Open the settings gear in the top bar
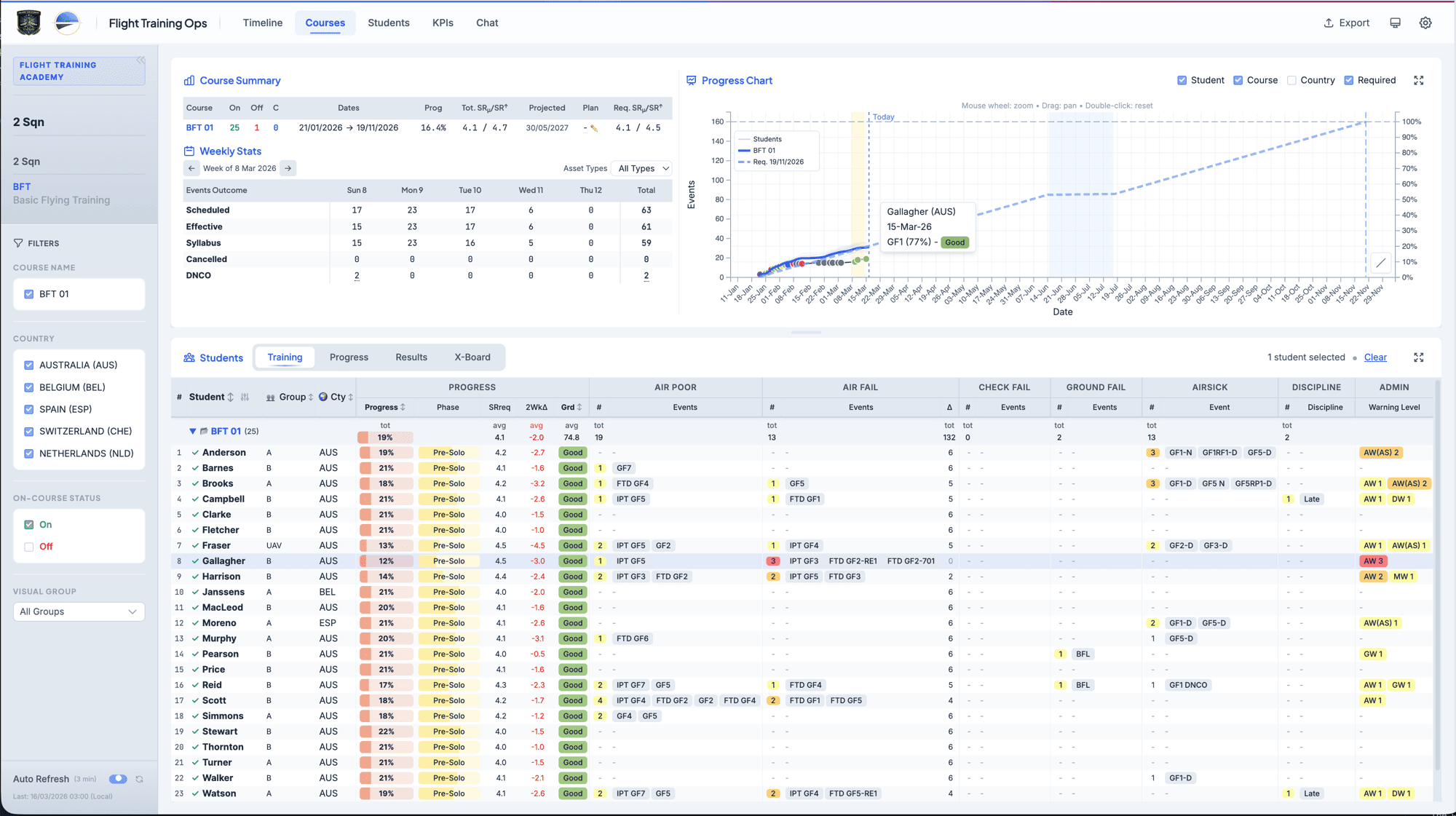Viewport: 1456px width, 816px height. point(1425,23)
